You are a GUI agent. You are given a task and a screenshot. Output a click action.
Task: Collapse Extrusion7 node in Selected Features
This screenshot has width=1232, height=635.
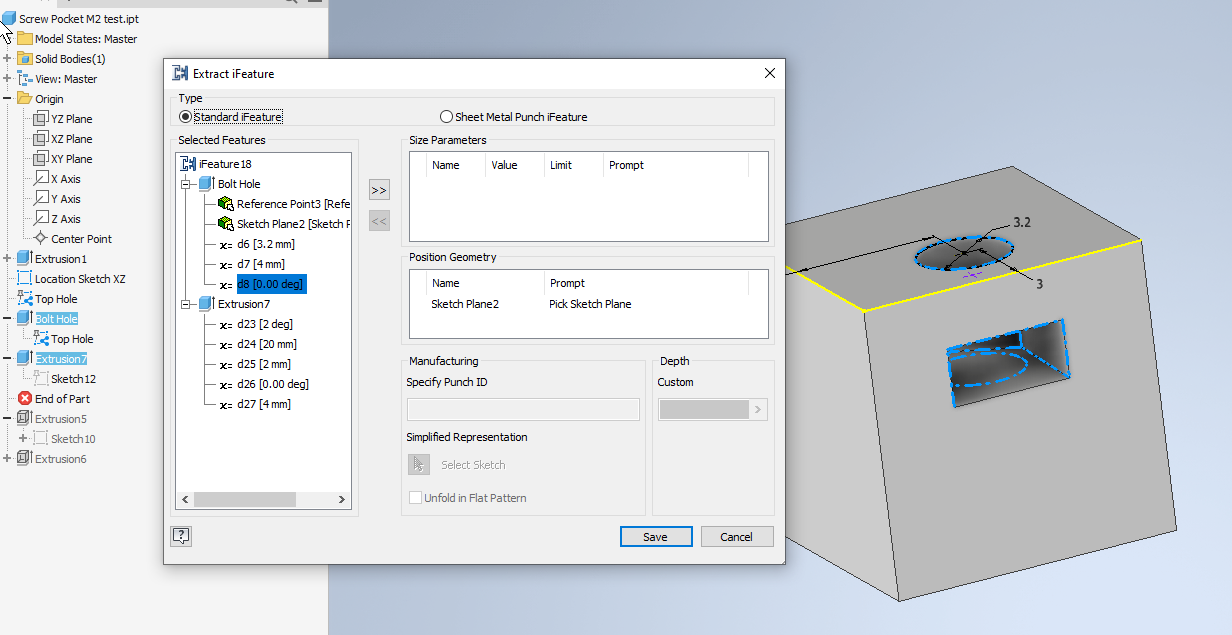pos(185,304)
